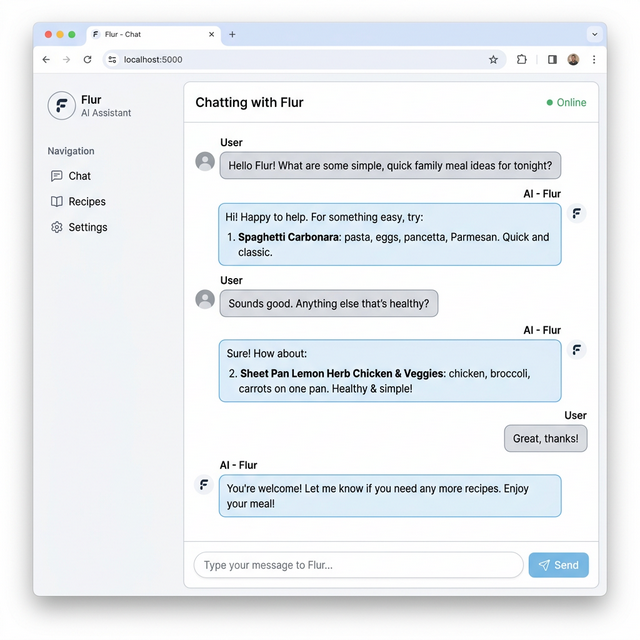Click Flur avatar beside Sheet Pan Chicken reply
Viewport: 640px width, 640px height.
click(577, 350)
